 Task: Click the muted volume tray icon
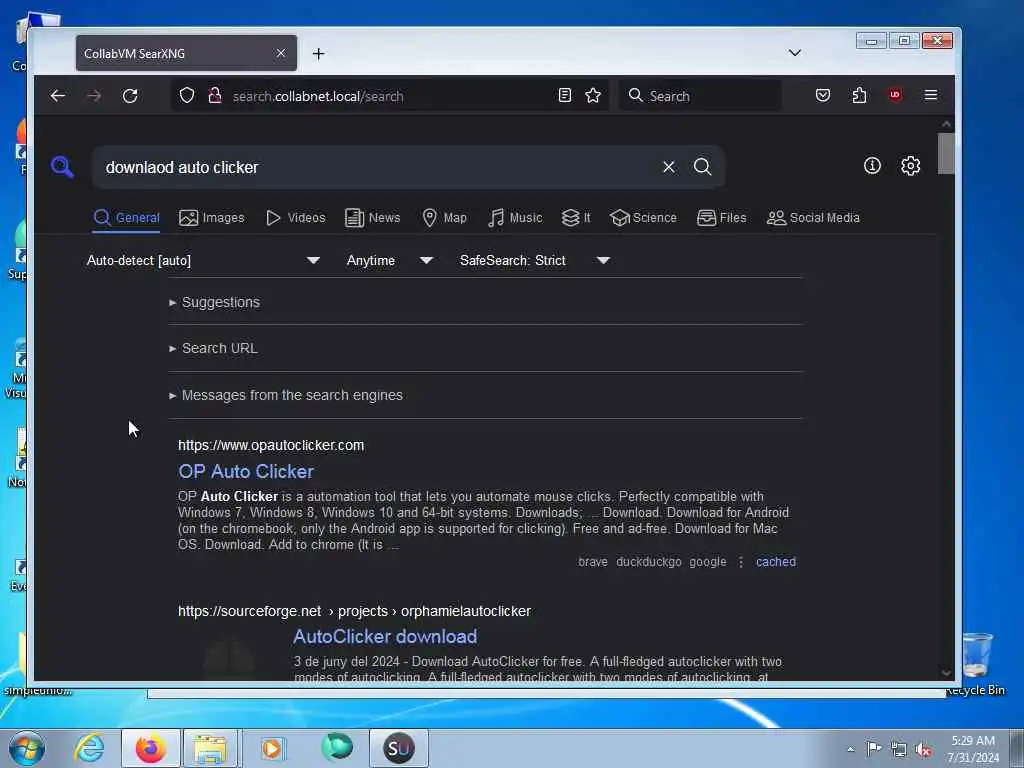point(923,750)
